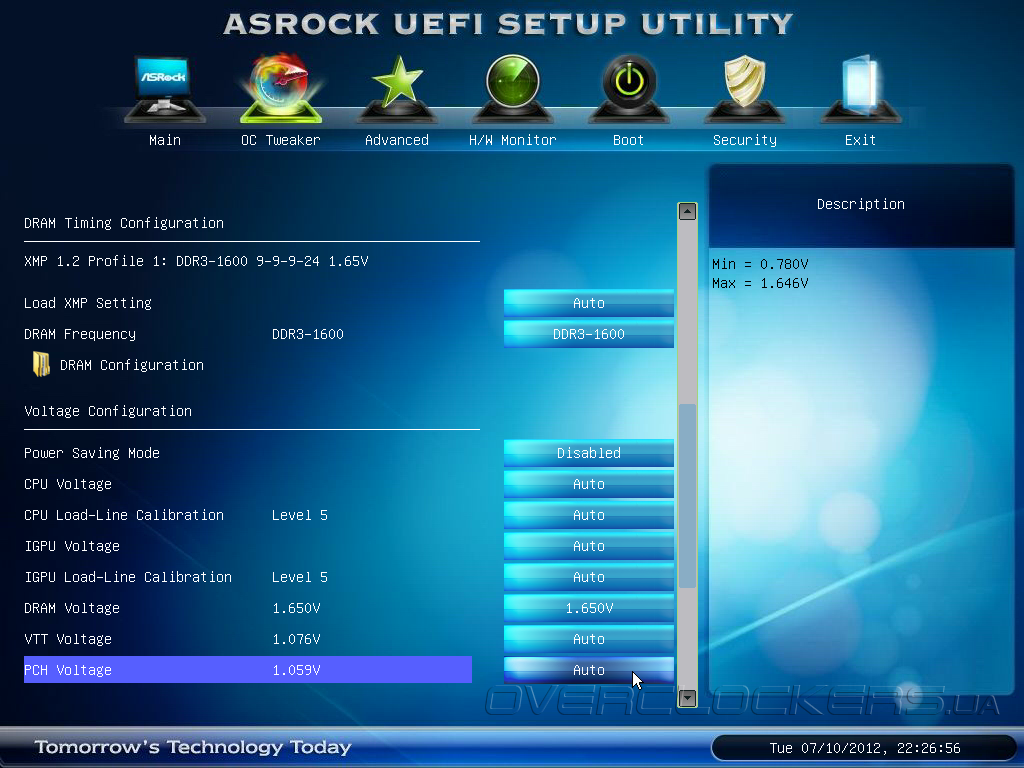Select the Exit tab label
Screen dimensions: 1024x768
(x=860, y=140)
